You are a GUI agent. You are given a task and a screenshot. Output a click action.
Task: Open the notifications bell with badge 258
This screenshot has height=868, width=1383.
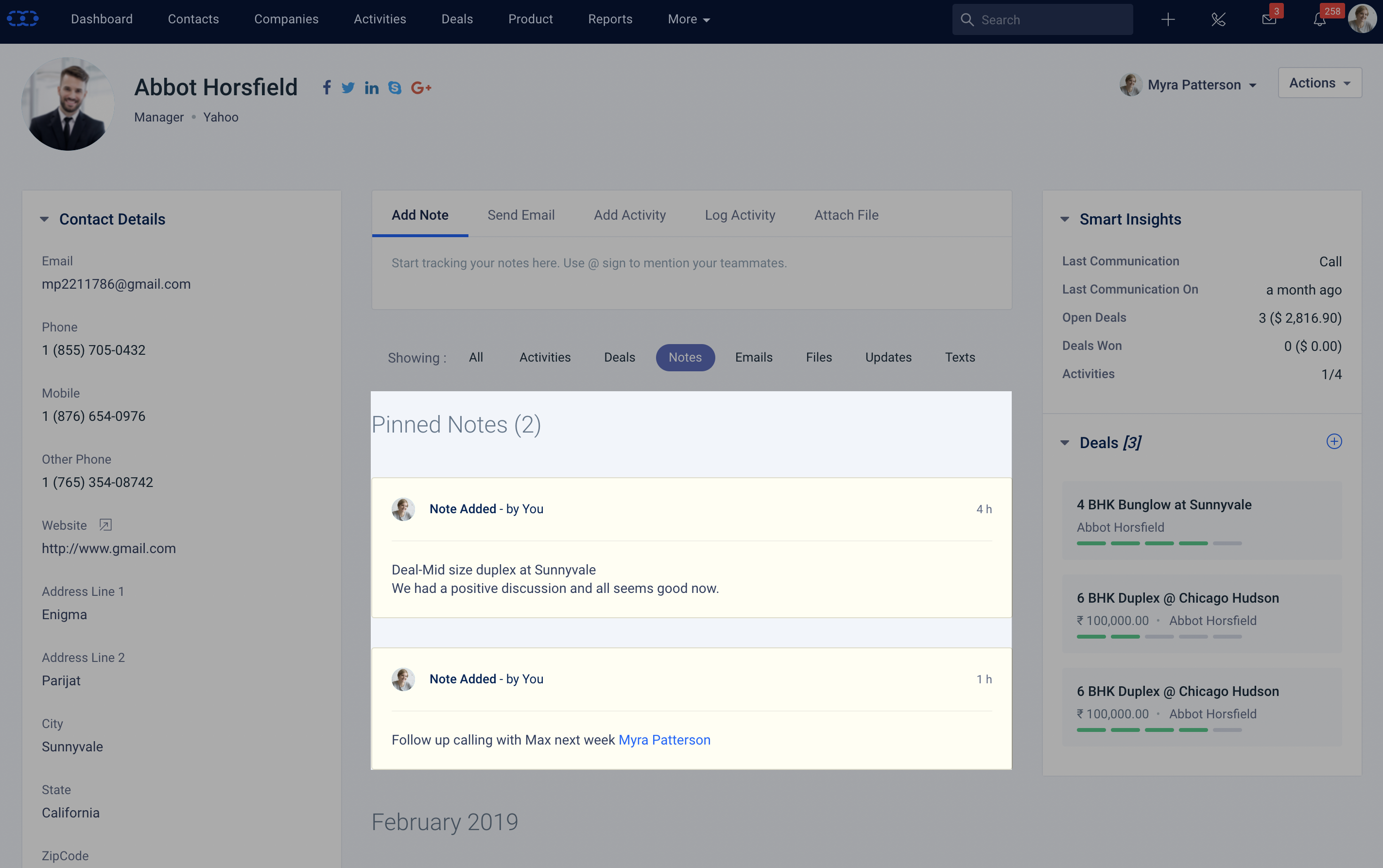1320,18
